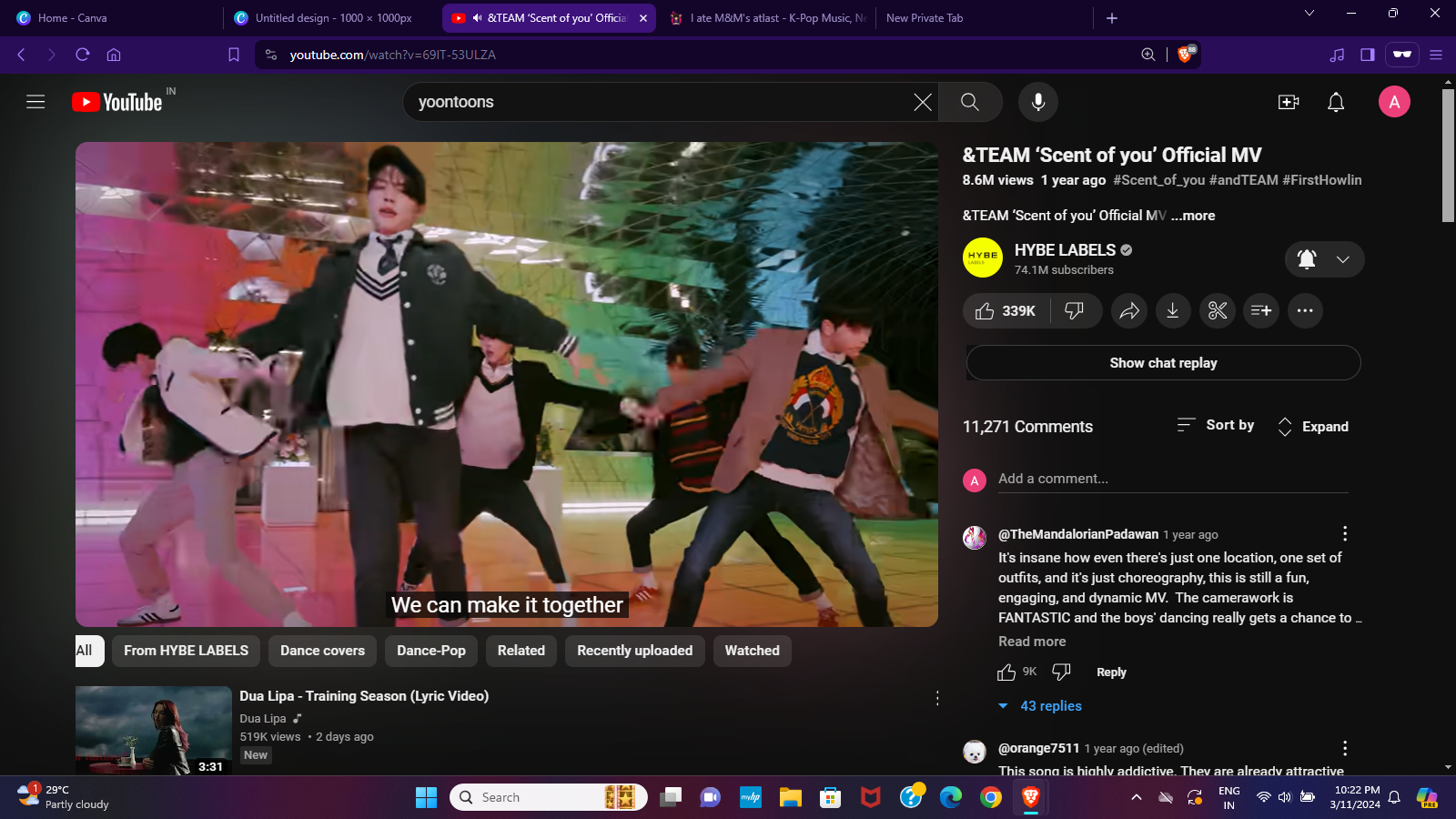Open the Windows Start menu

[x=426, y=798]
